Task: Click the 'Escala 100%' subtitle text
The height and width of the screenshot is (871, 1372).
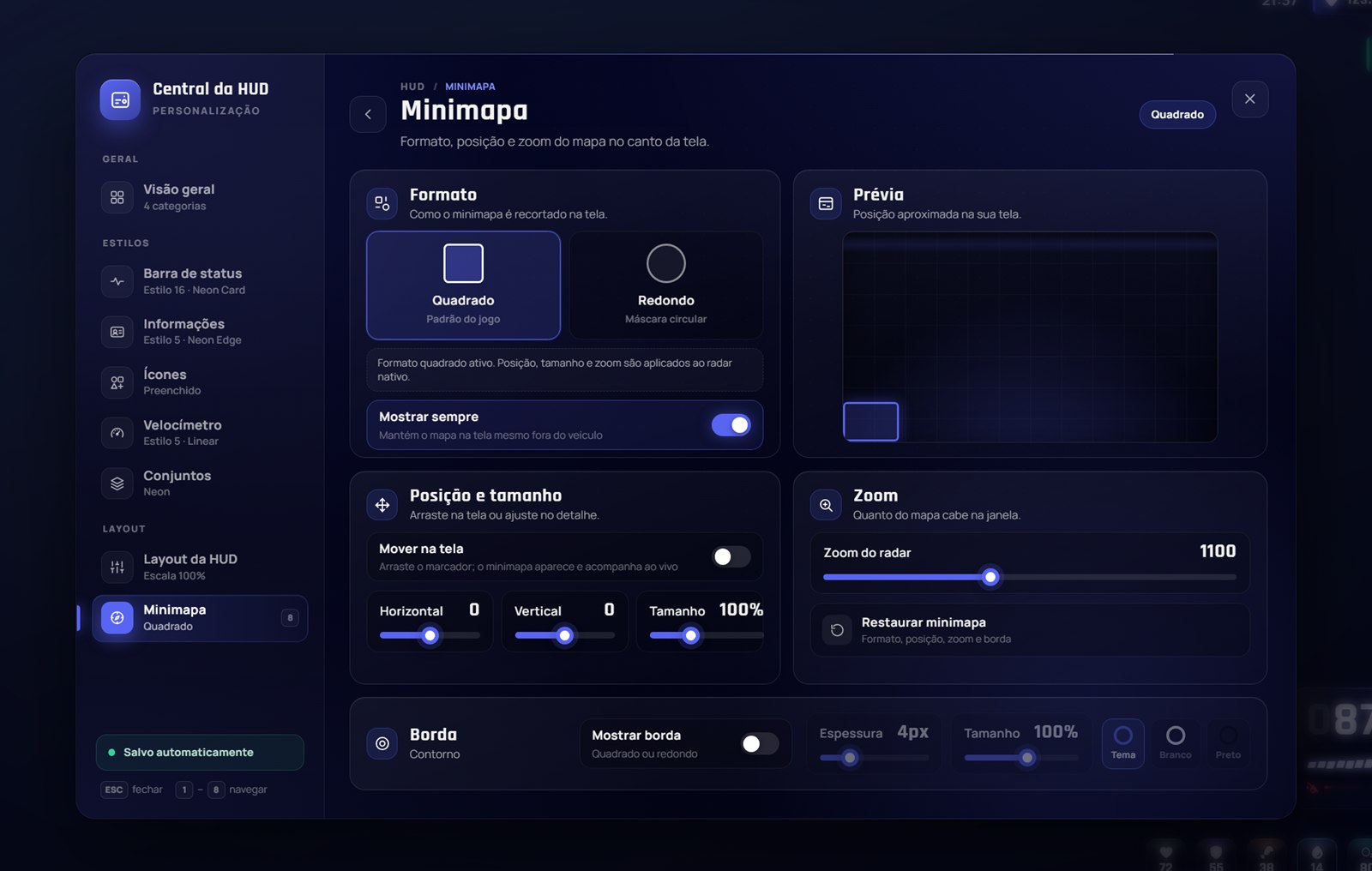Action: pyautogui.click(x=174, y=576)
